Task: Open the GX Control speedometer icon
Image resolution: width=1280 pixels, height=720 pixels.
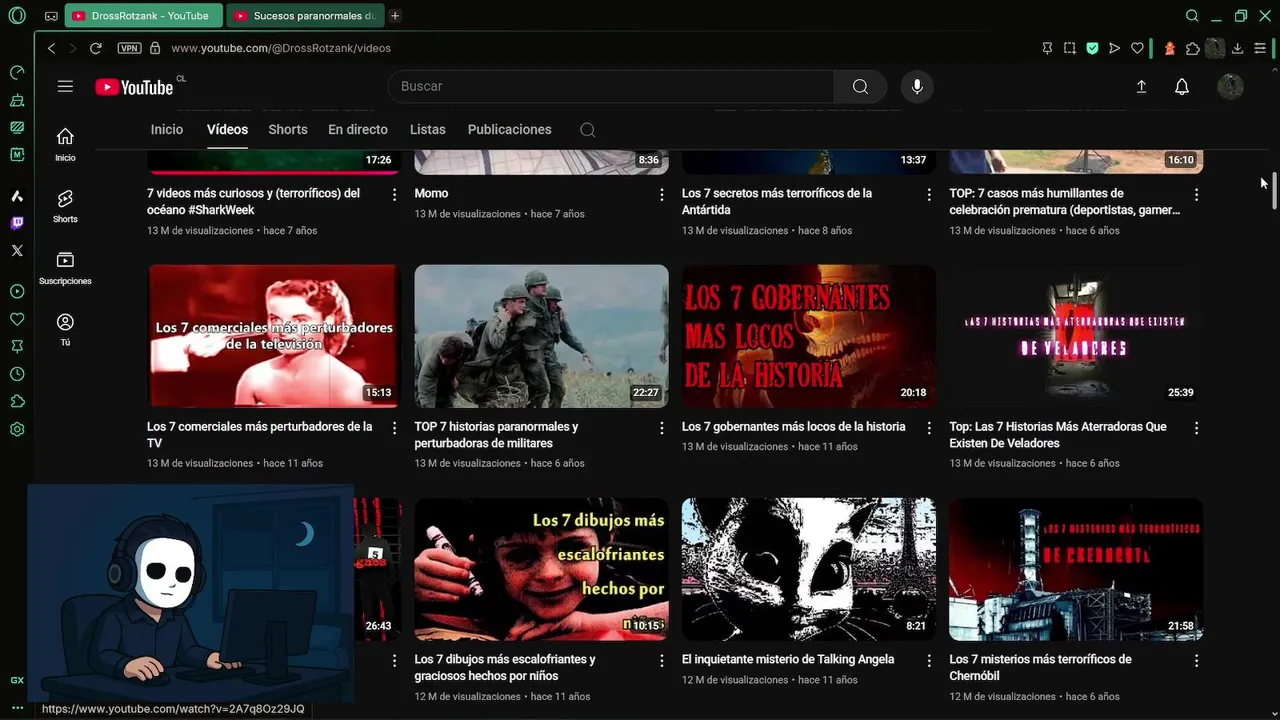Action: click(x=17, y=72)
